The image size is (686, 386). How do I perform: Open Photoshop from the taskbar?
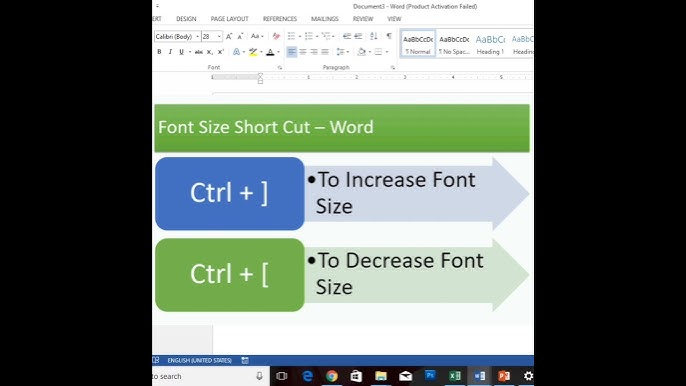[x=430, y=376]
